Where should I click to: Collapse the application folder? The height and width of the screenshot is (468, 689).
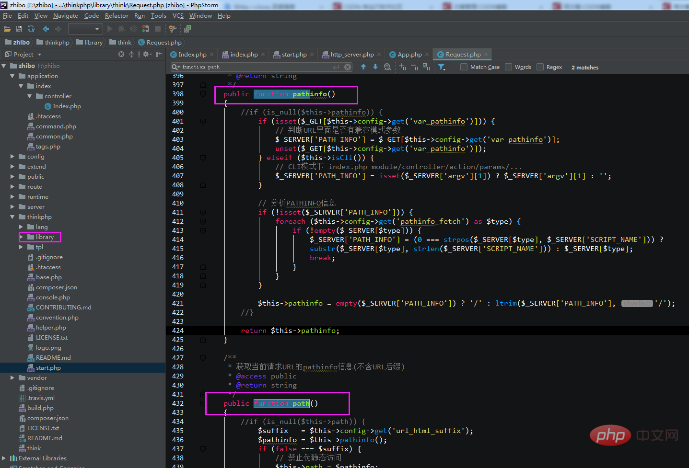[12, 76]
